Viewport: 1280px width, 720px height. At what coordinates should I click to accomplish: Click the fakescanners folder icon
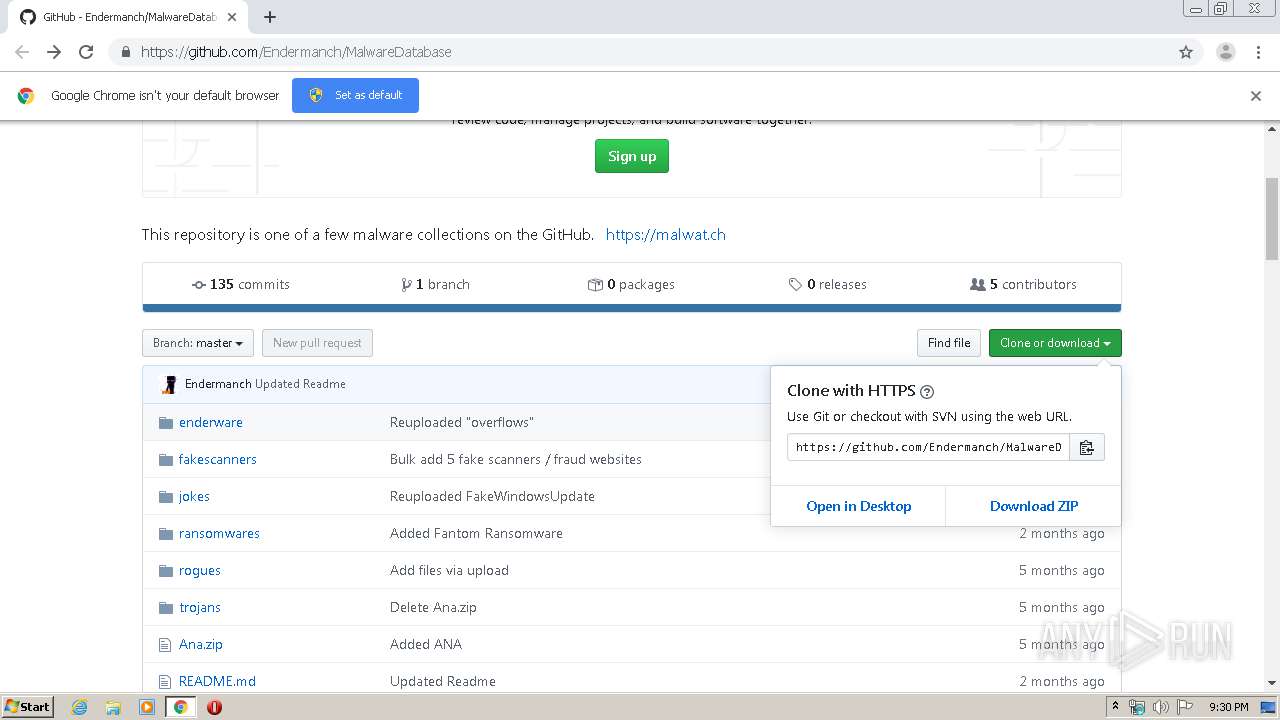[166, 460]
